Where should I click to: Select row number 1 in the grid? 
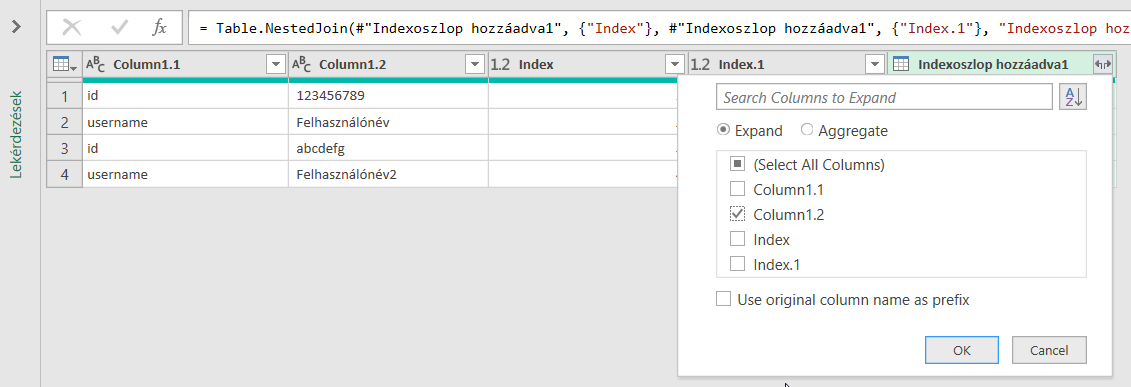pos(65,95)
